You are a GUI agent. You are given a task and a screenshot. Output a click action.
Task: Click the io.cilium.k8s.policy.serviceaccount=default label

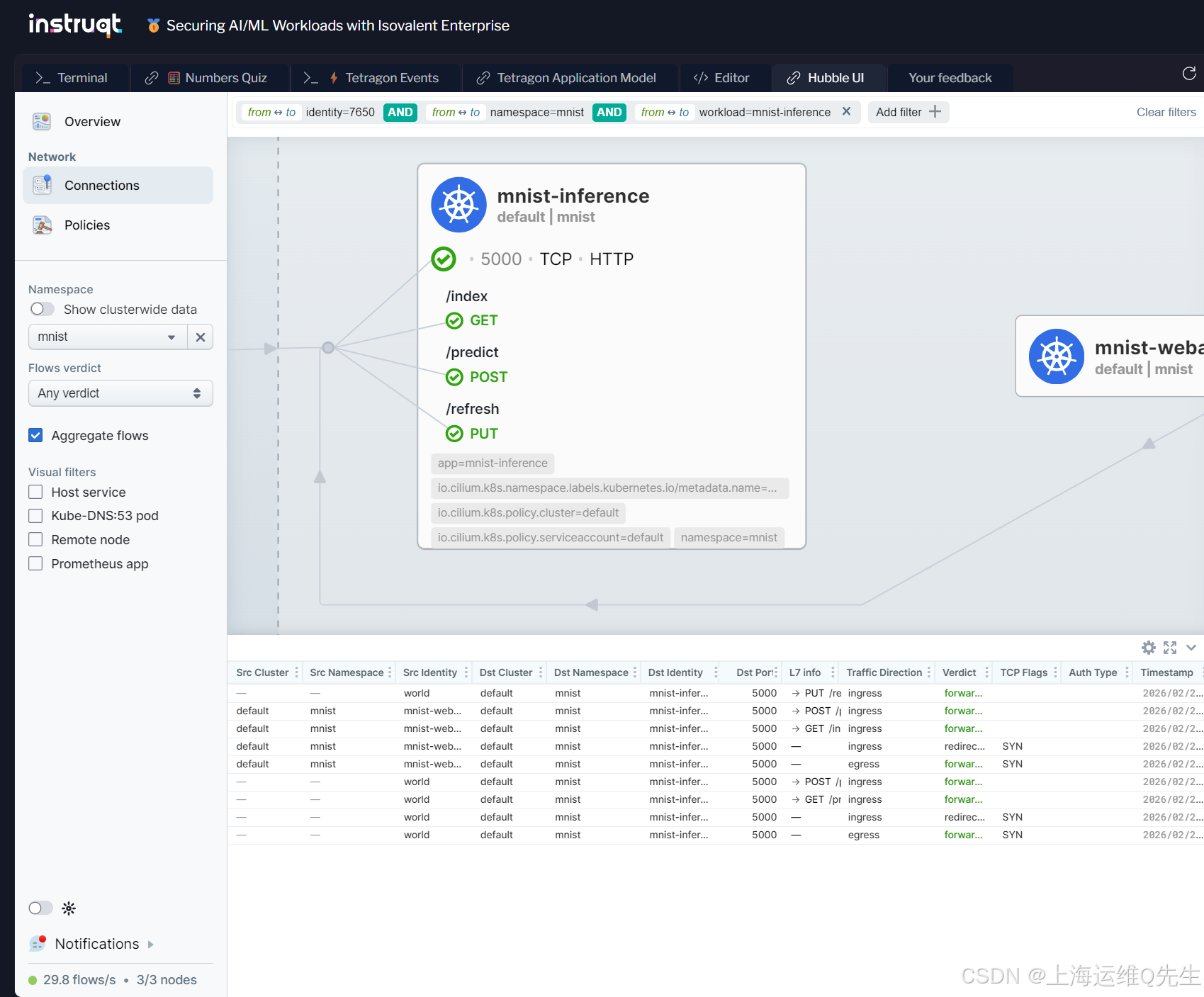coord(551,538)
